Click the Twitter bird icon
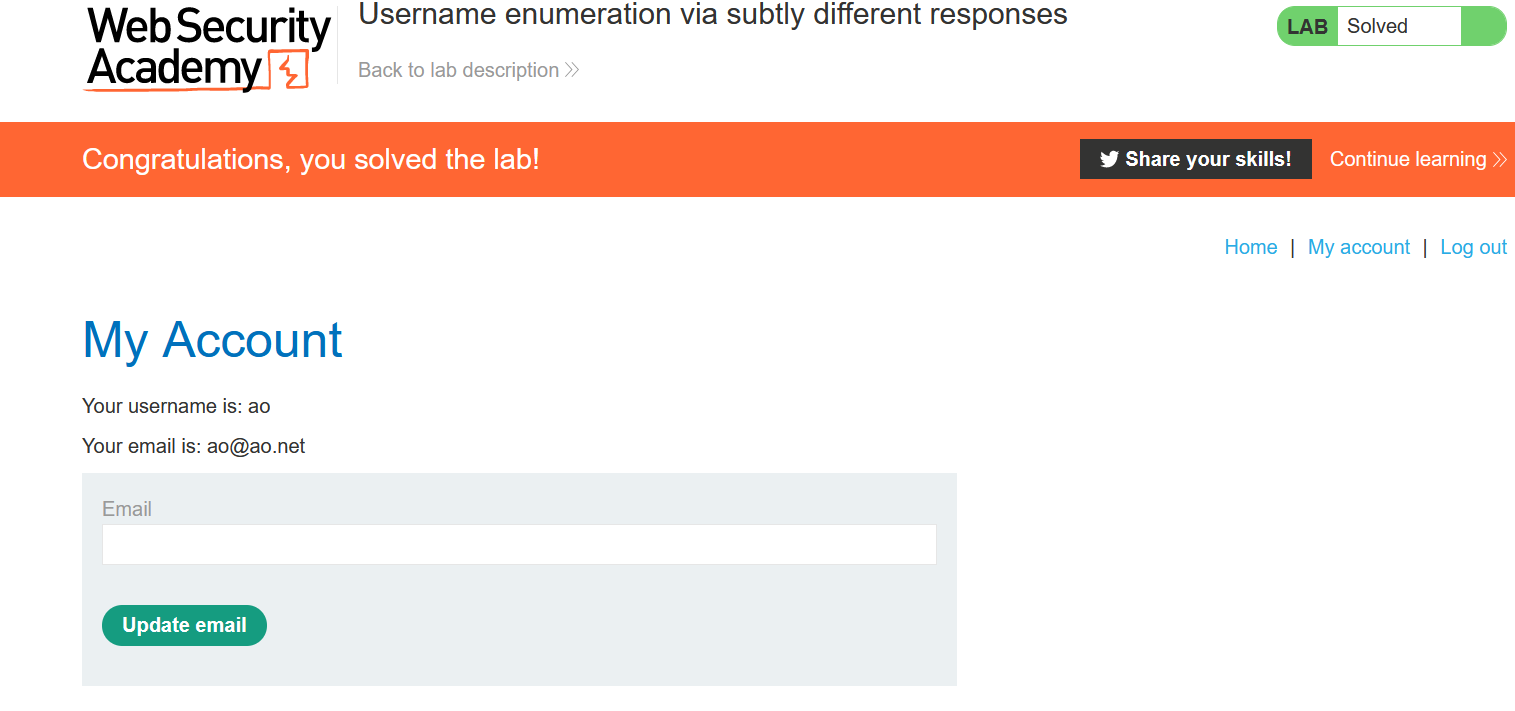Image resolution: width=1515 pixels, height=711 pixels. coord(1108,159)
